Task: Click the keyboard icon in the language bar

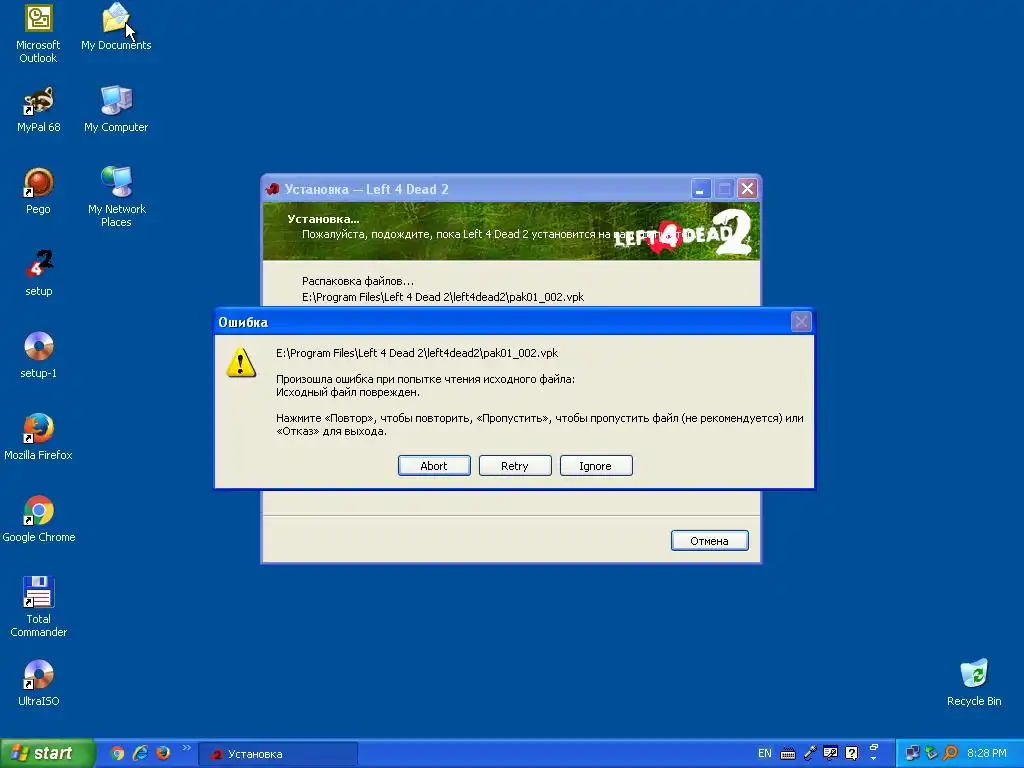Action: 788,754
